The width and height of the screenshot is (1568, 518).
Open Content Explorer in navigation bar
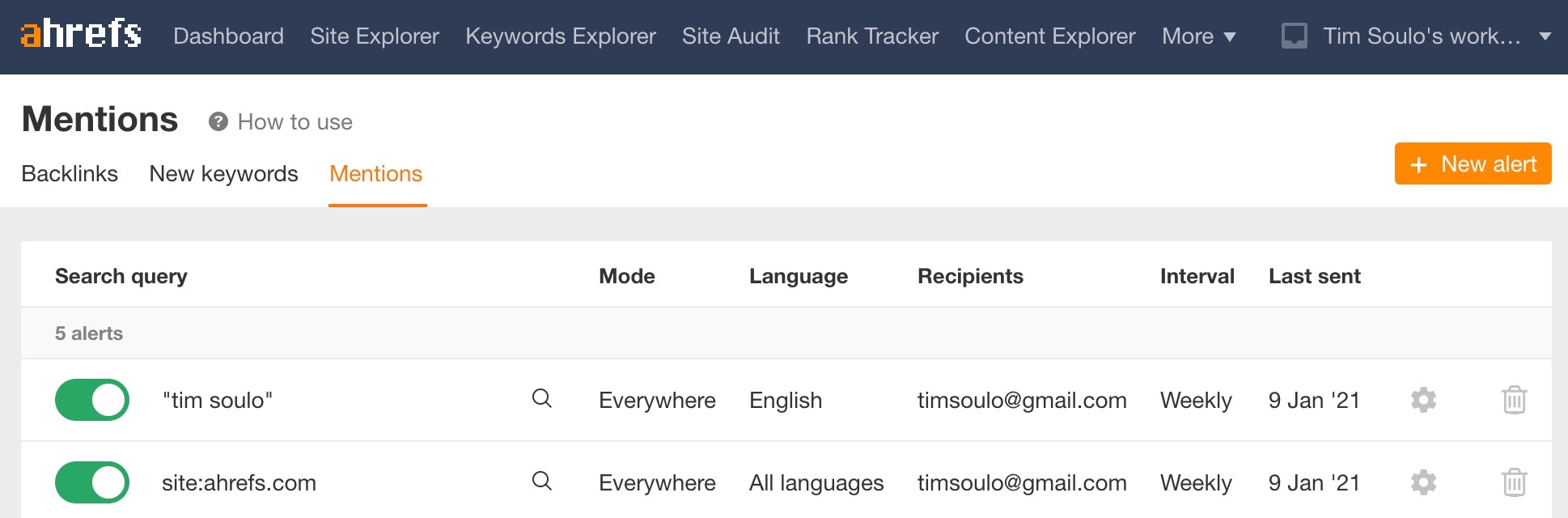(x=1049, y=36)
